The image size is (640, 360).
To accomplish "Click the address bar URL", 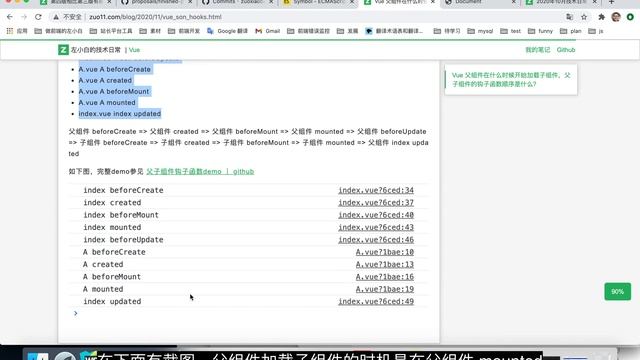I will (156, 17).
